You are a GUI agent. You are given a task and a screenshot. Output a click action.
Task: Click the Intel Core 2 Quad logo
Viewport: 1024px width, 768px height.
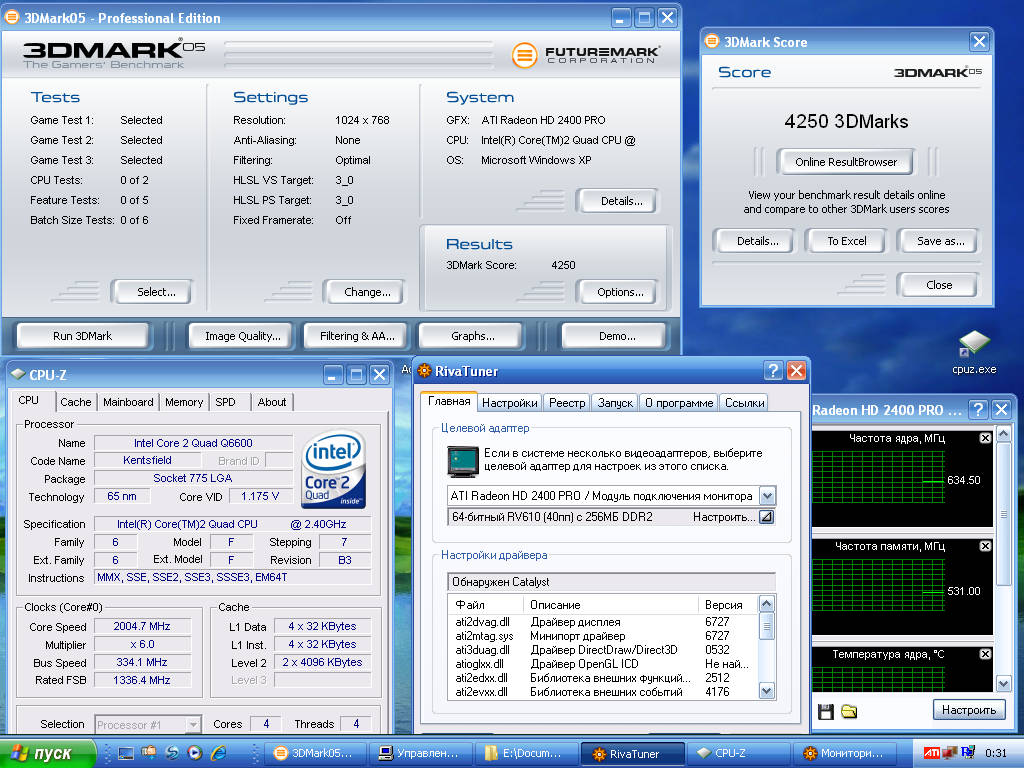(333, 468)
